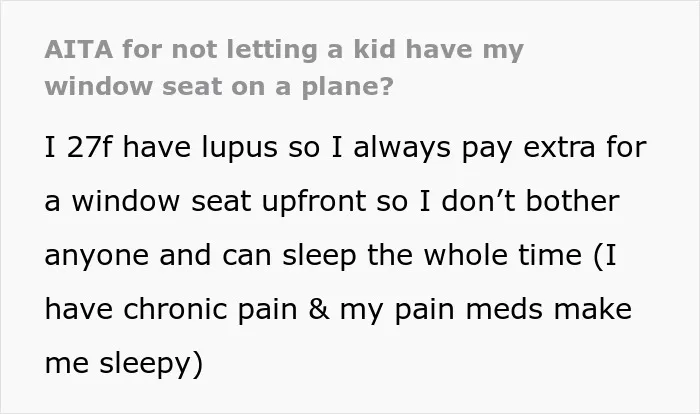Click the word "bother" in the post

point(572,201)
